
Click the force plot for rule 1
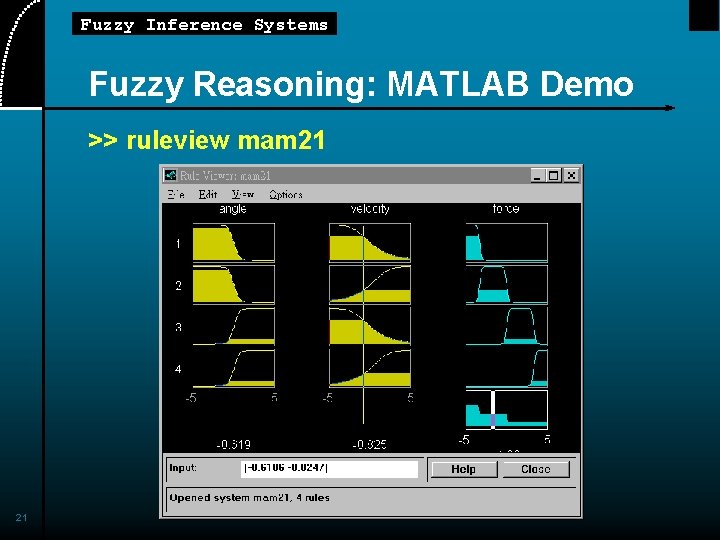[507, 242]
